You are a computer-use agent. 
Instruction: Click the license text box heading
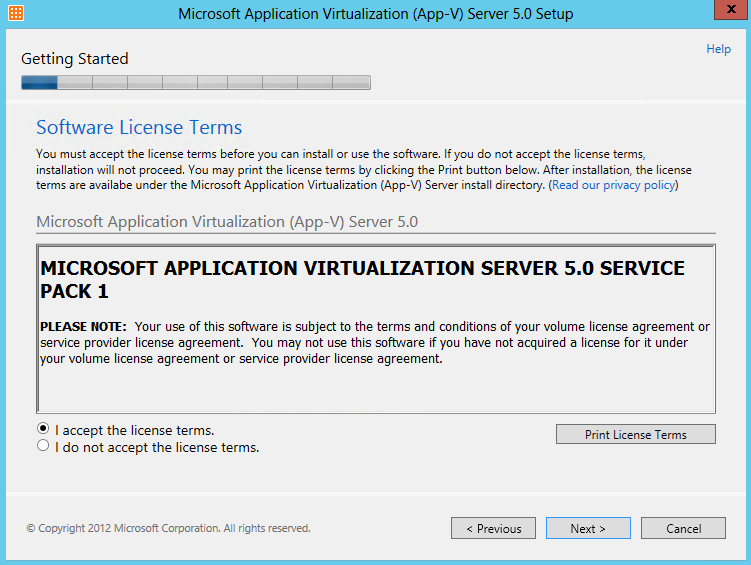(x=363, y=280)
